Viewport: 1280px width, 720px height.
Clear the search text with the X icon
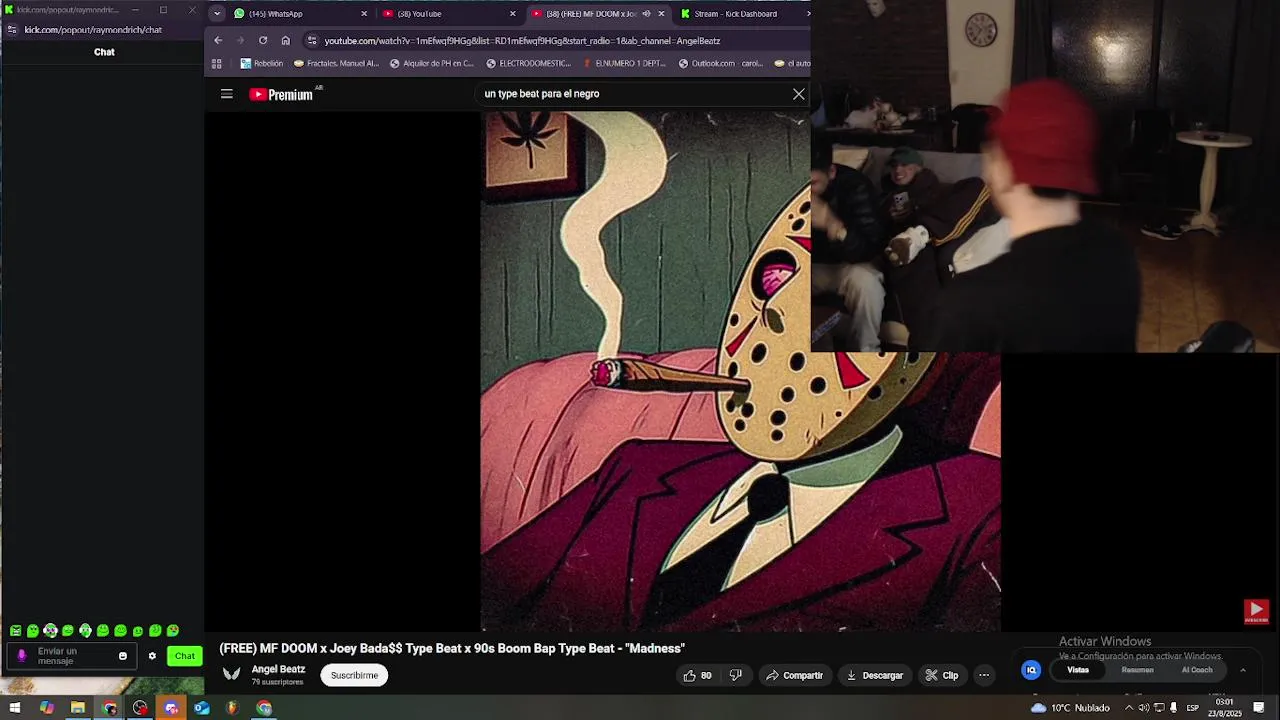(799, 94)
